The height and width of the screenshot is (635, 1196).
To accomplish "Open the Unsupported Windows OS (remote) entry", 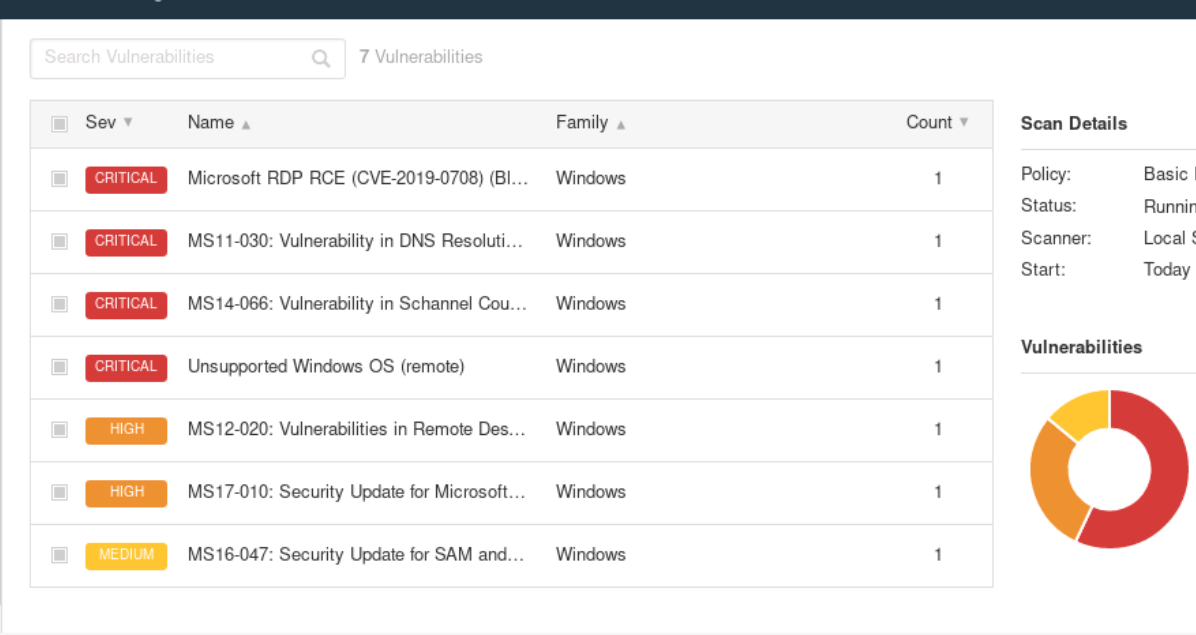I will coord(326,367).
